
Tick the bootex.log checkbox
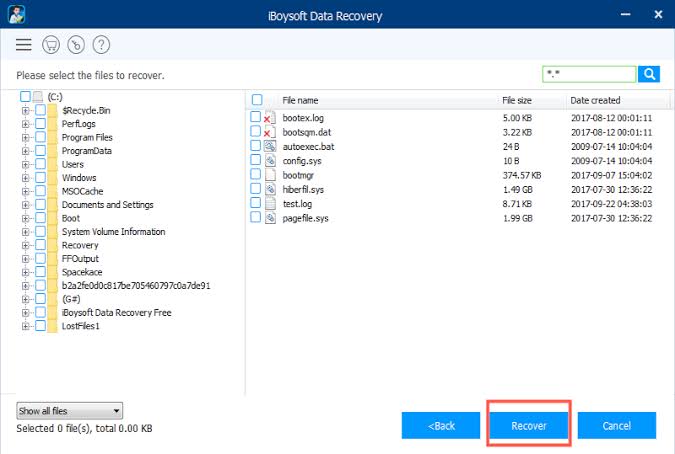coord(255,117)
